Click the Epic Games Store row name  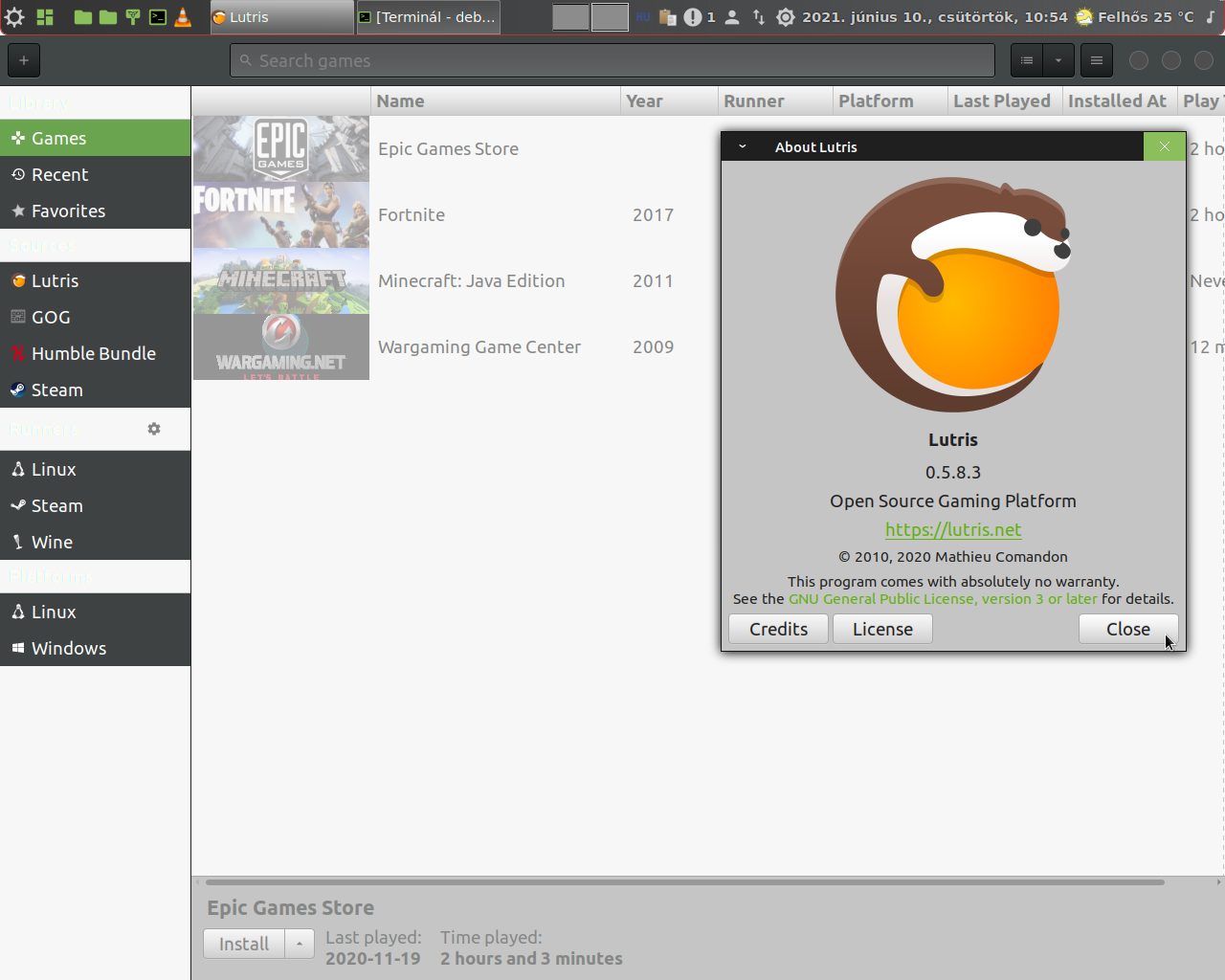tap(448, 148)
